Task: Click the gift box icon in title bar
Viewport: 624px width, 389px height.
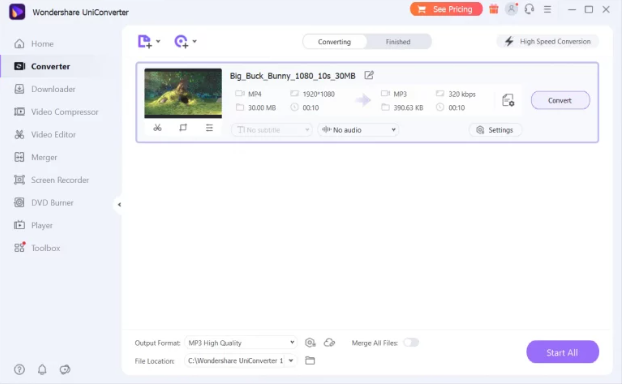Action: (494, 9)
